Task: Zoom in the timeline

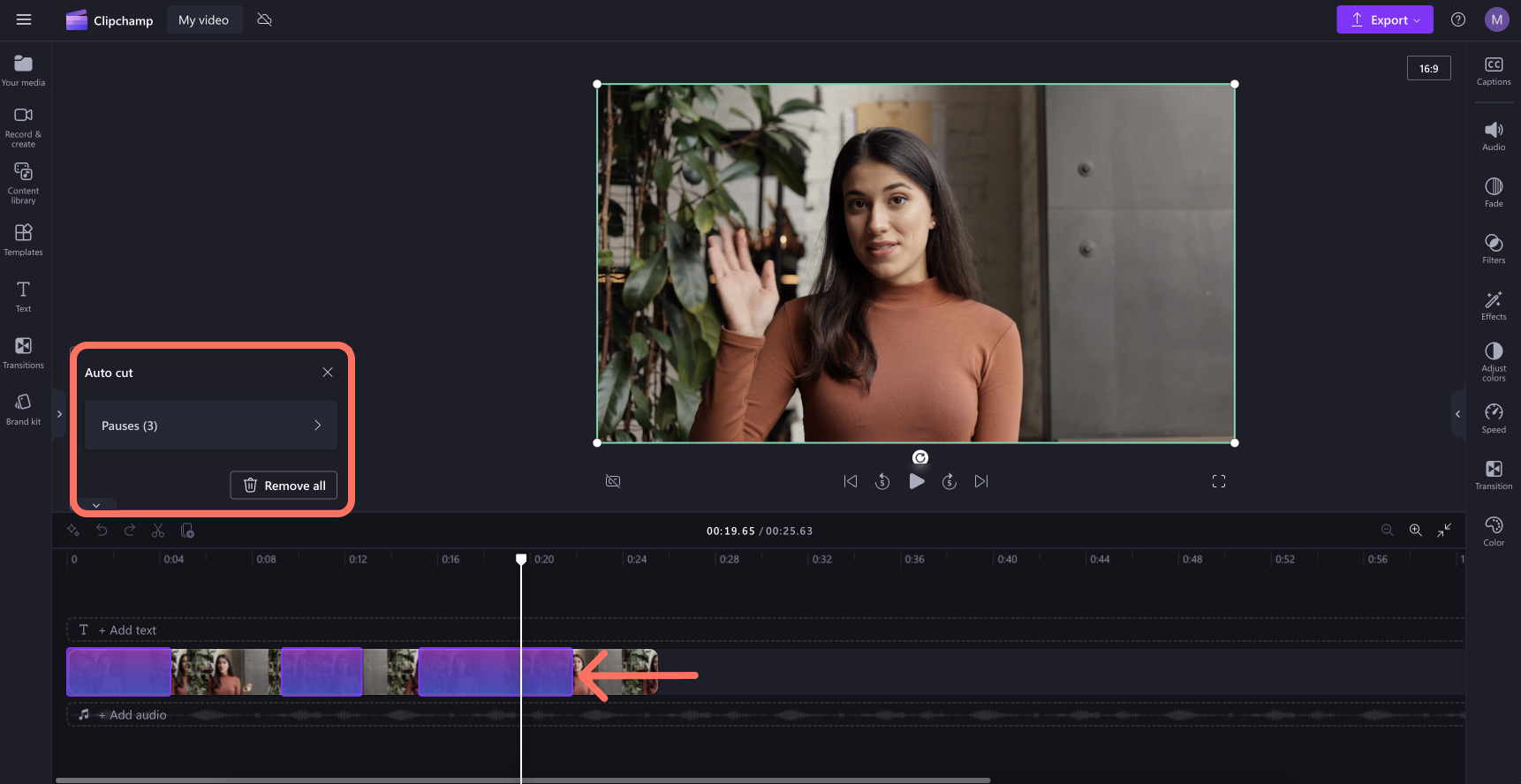Action: [1416, 530]
